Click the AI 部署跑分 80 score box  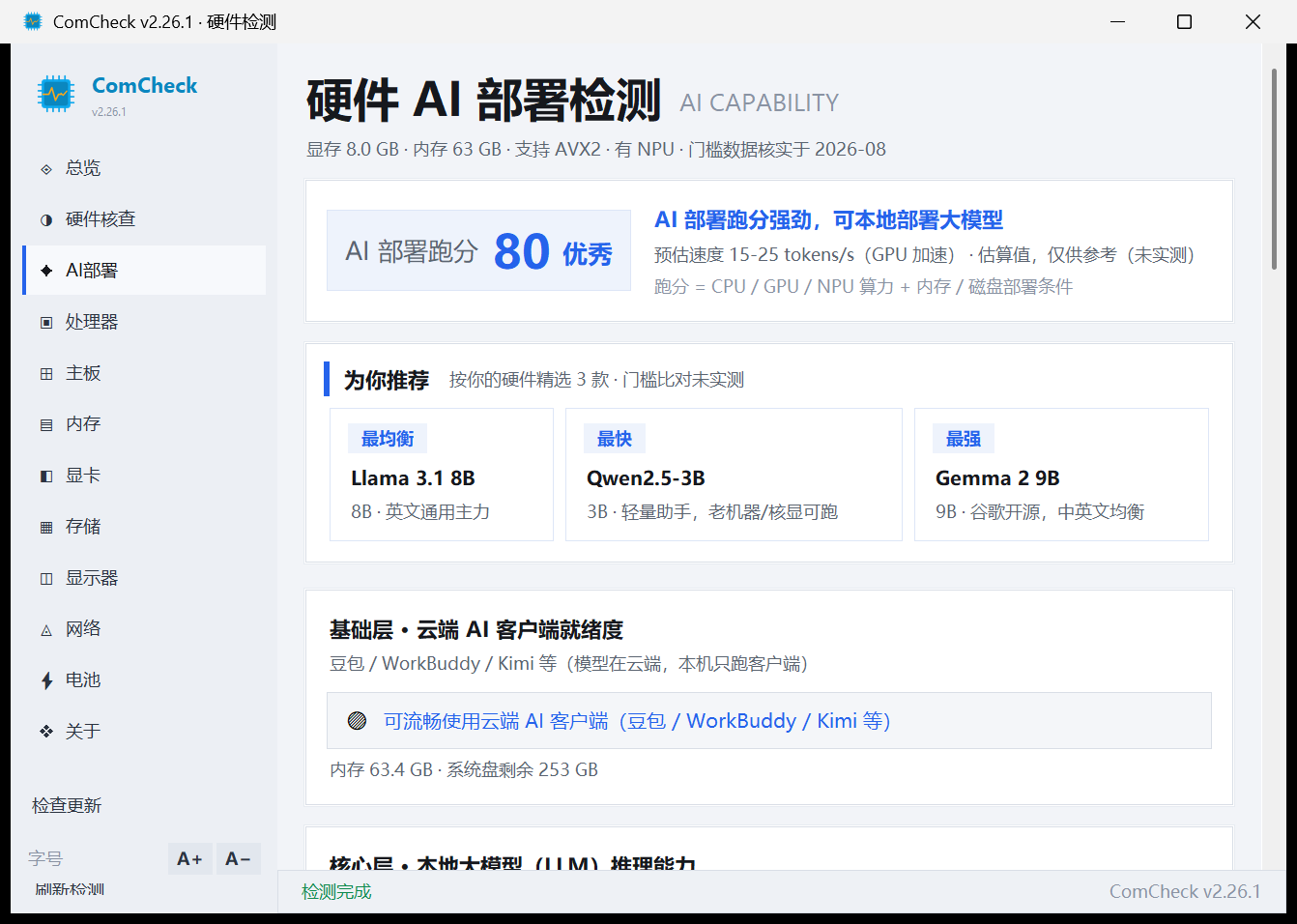pos(478,250)
